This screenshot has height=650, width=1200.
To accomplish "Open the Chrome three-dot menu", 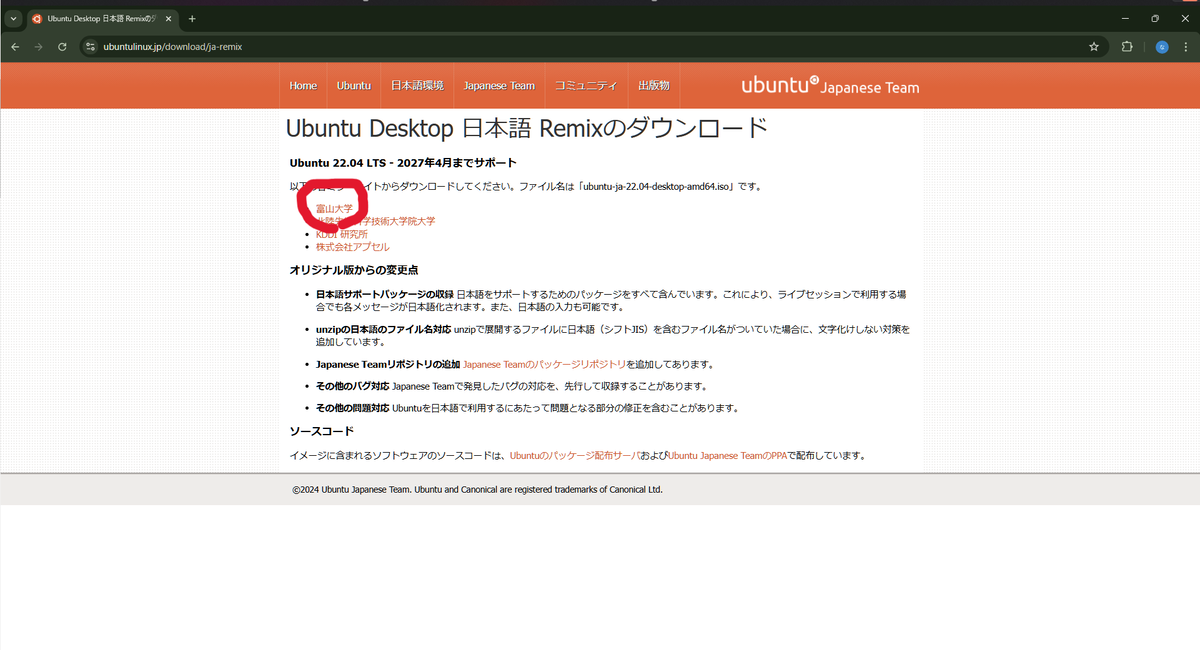I will tap(1185, 46).
